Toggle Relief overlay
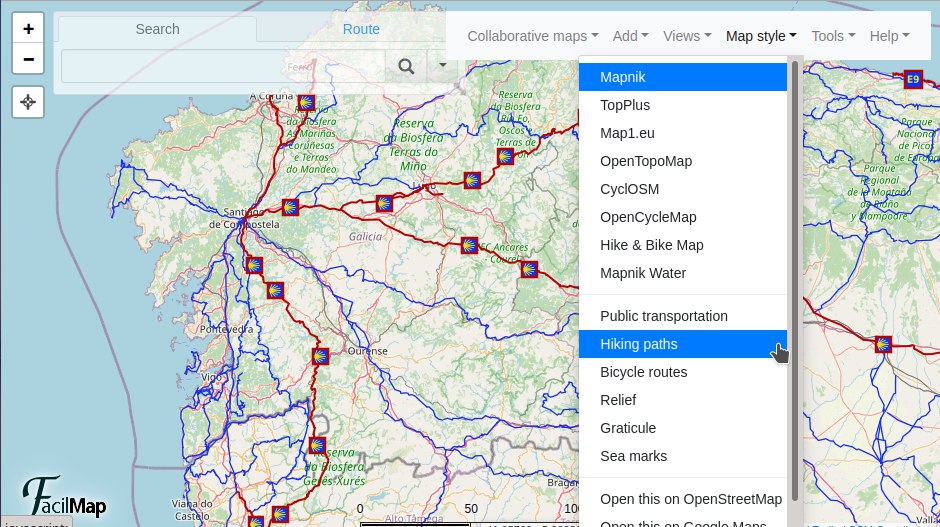 point(683,400)
